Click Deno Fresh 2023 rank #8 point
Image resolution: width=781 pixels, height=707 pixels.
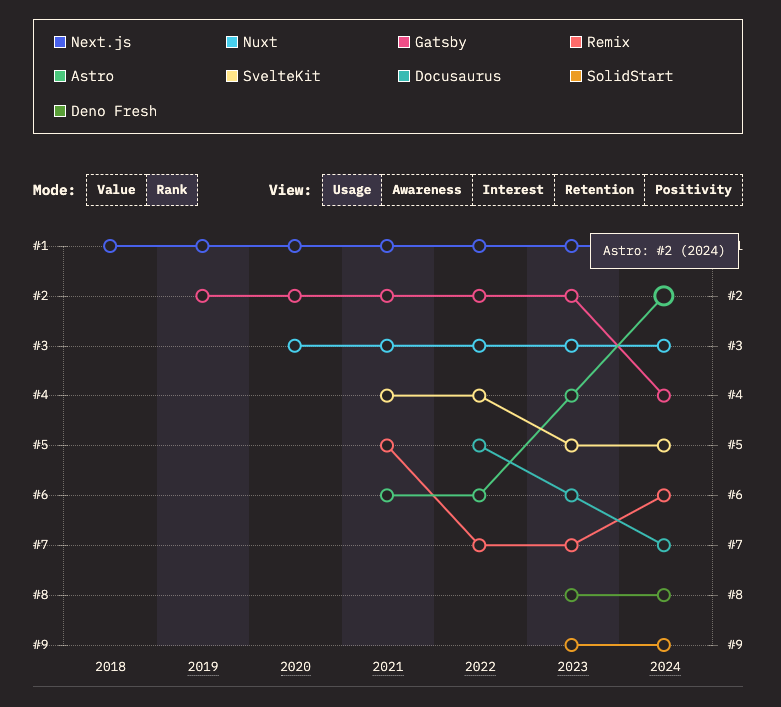tap(571, 595)
